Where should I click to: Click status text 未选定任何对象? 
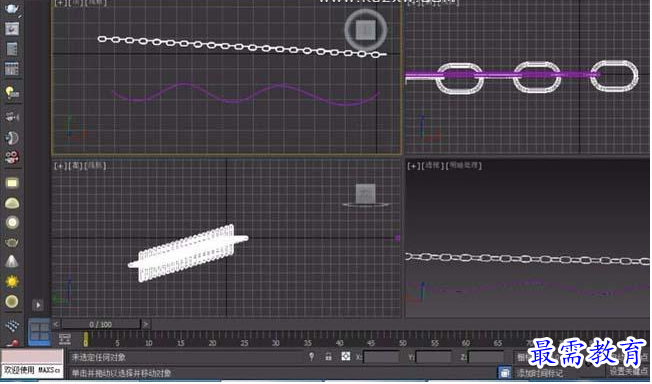(99, 357)
